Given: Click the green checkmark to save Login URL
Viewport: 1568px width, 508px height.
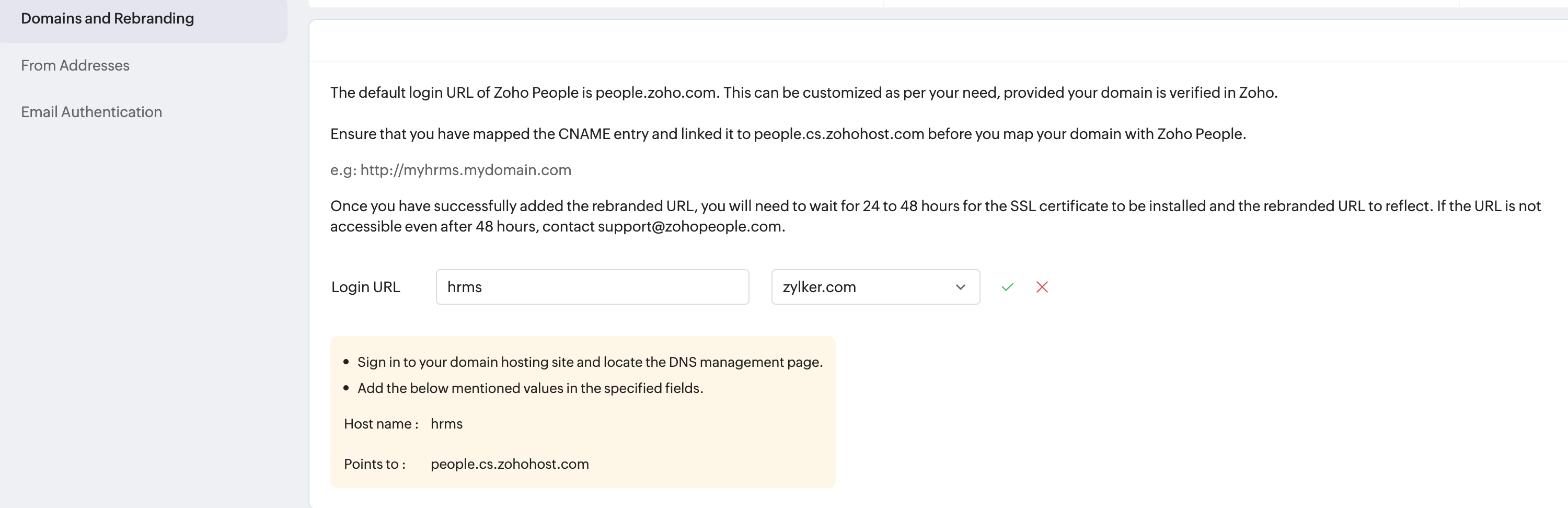Looking at the screenshot, I should point(1007,287).
